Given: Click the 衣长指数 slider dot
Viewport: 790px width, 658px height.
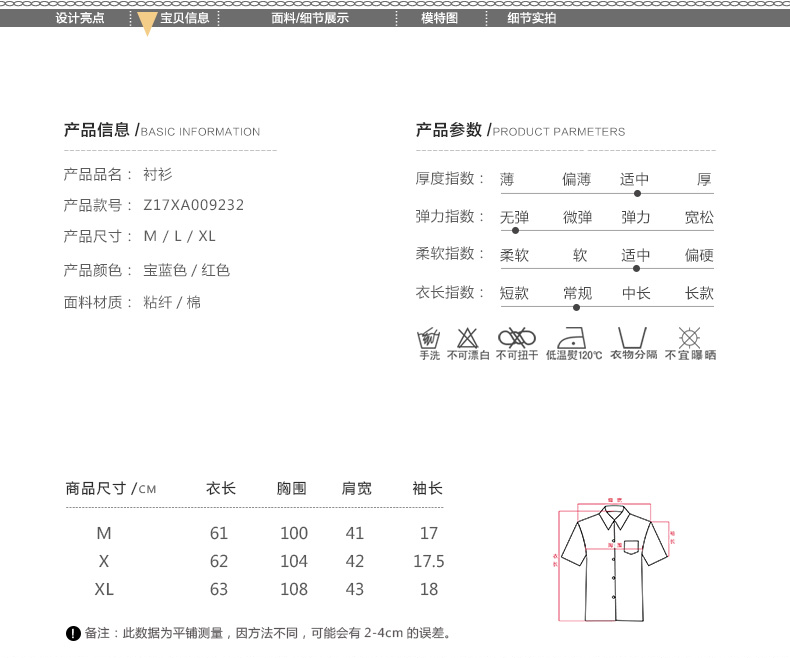Looking at the screenshot, I should click(576, 307).
